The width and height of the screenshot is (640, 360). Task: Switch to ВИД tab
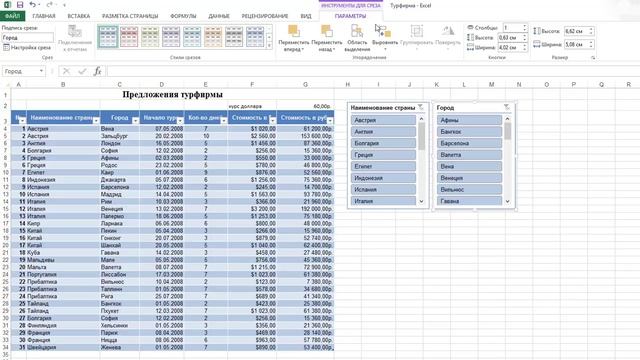coord(306,16)
